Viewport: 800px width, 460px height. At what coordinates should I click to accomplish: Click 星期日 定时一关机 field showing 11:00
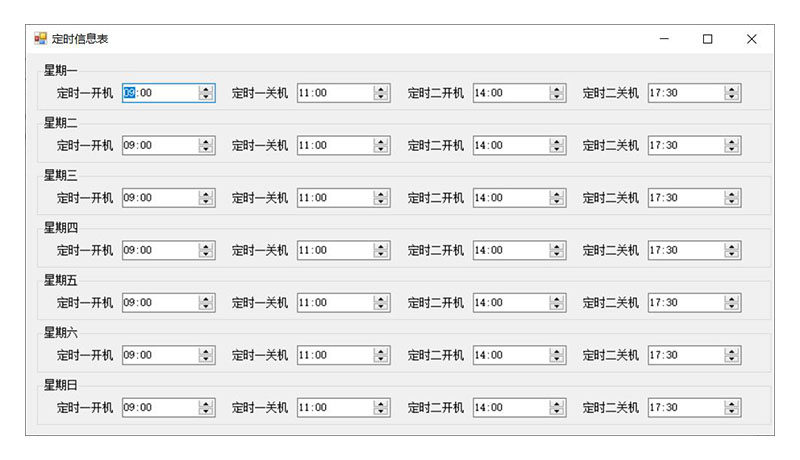point(343,408)
